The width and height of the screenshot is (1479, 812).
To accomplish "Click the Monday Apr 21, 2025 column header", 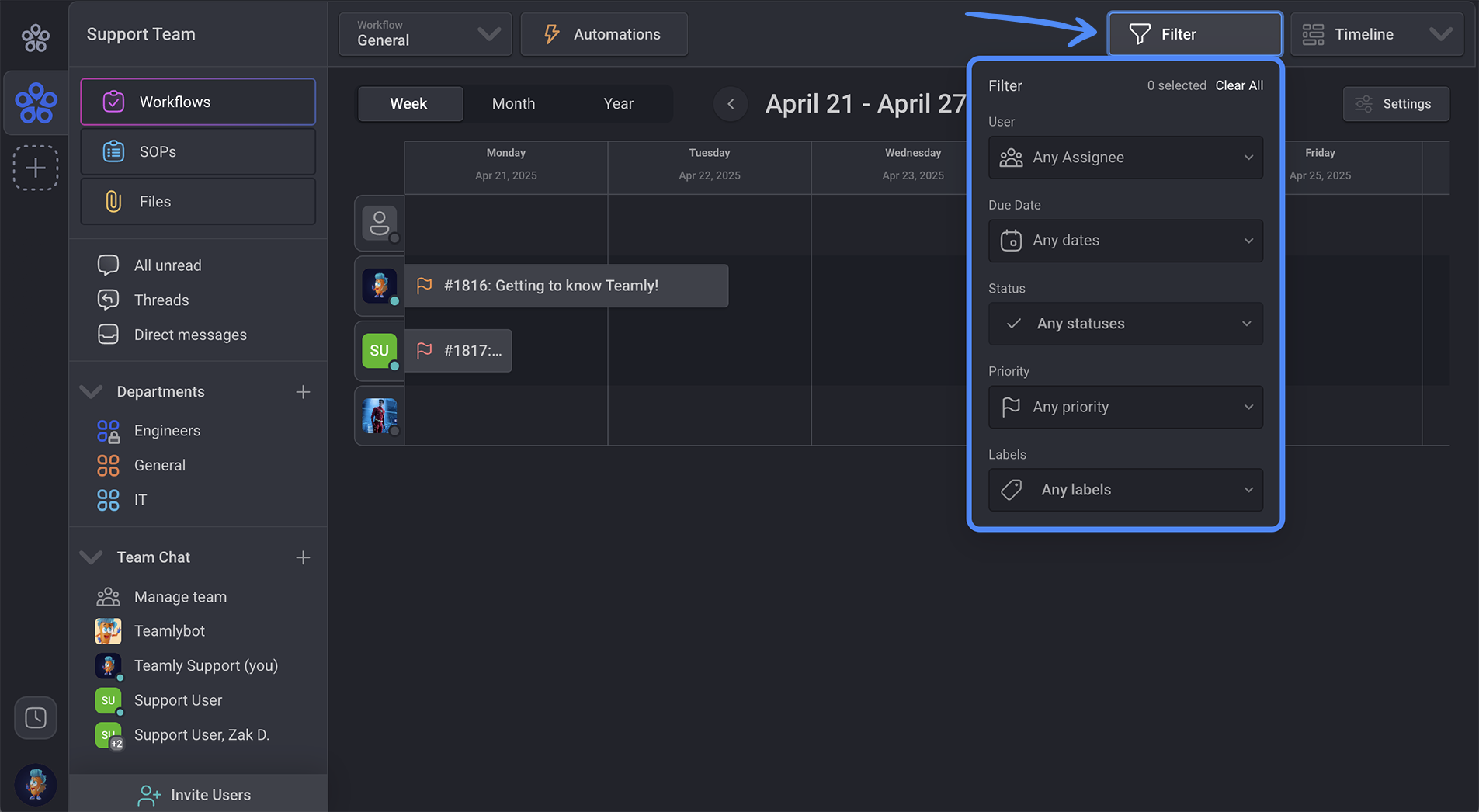I will [x=506, y=168].
